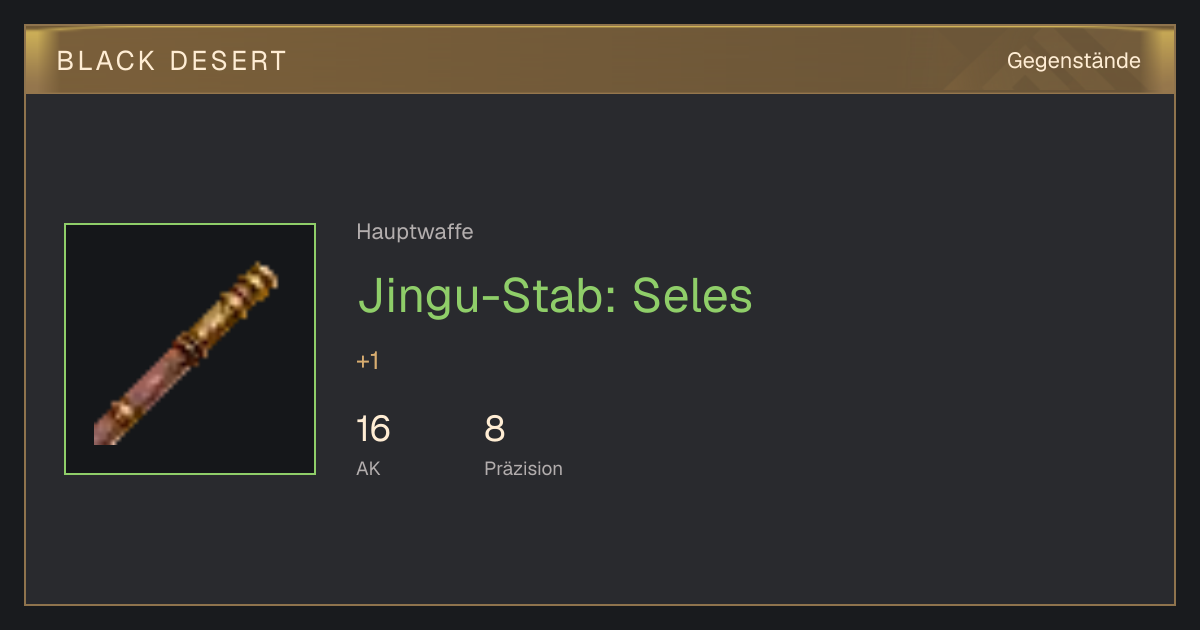Click the AK stat label
Image resolution: width=1200 pixels, height=630 pixels.
(368, 468)
